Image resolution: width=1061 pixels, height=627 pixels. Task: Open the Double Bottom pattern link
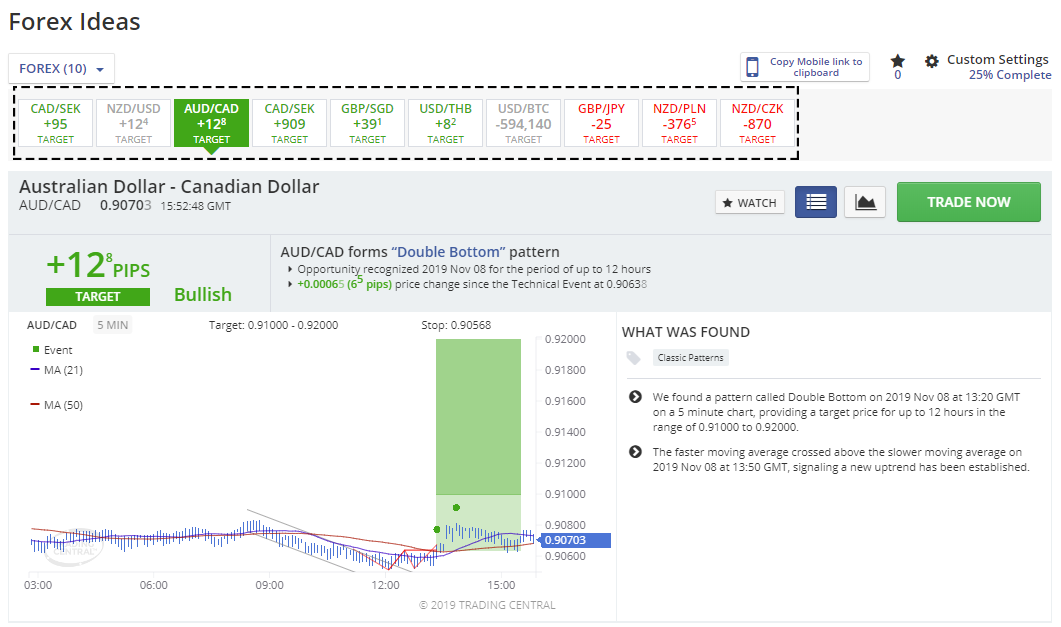448,252
